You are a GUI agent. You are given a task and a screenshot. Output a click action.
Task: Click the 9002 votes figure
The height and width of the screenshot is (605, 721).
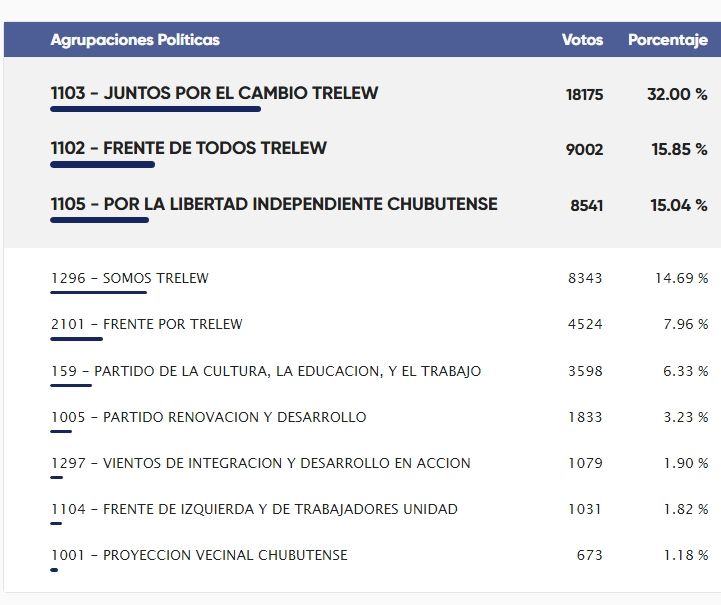click(x=584, y=149)
